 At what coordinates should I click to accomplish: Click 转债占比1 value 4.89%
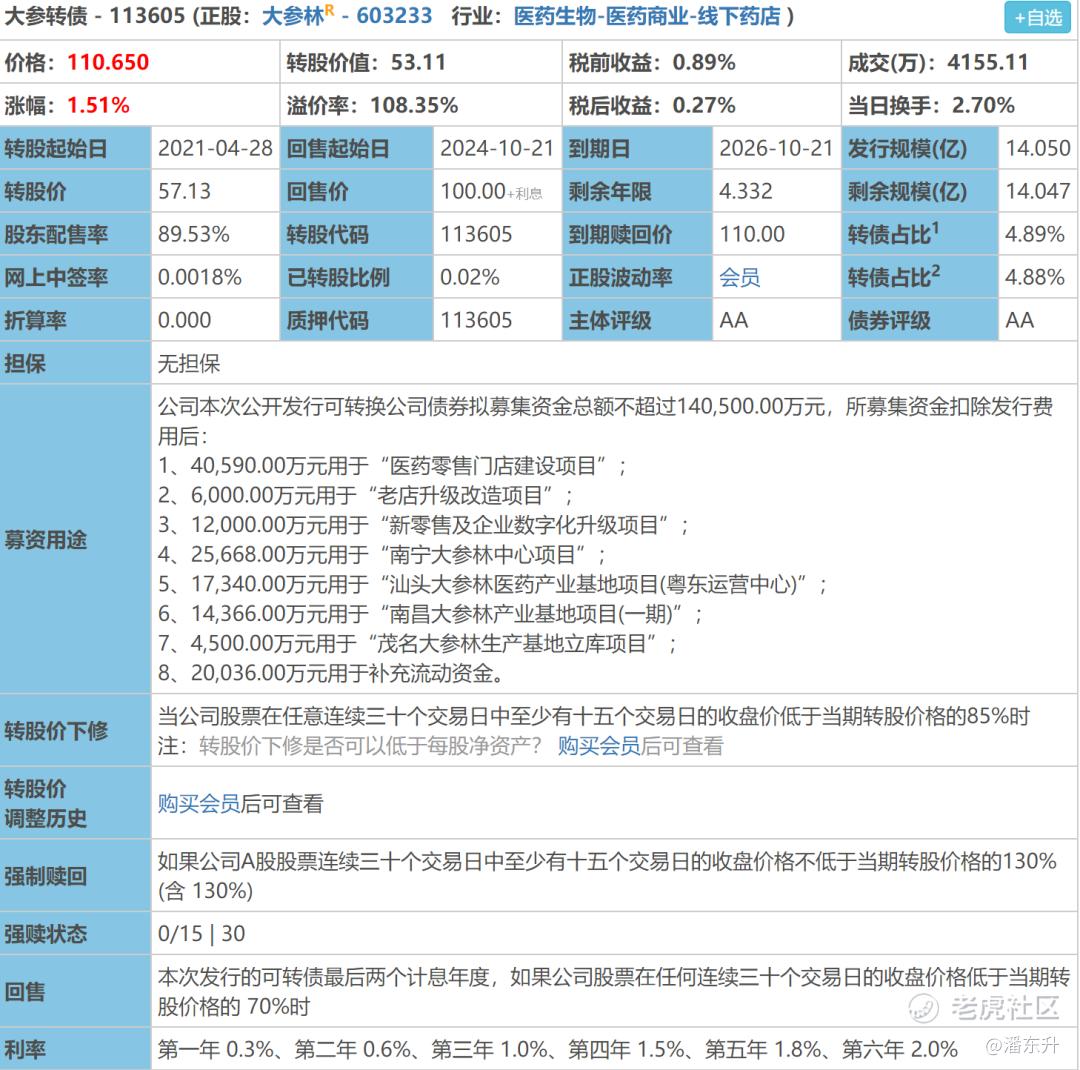(x=1035, y=234)
